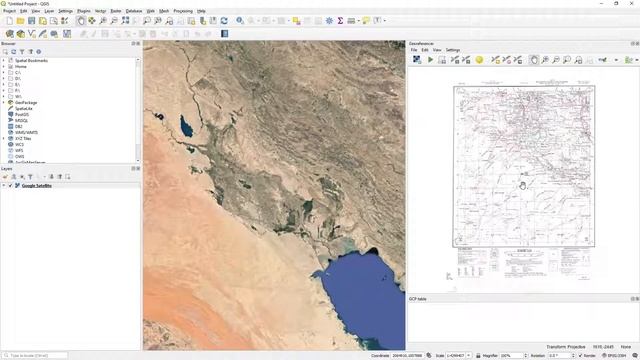Select Delete Point tool in Georeferencer

[x=507, y=60]
